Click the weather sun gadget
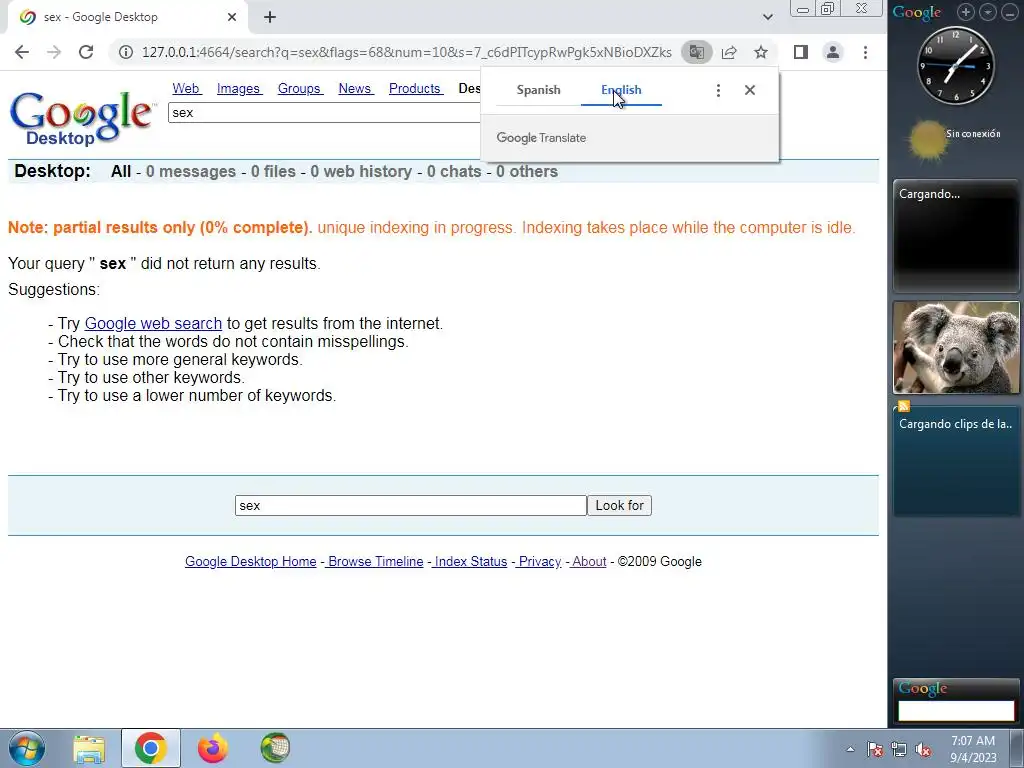This screenshot has height=768, width=1024. click(x=927, y=141)
